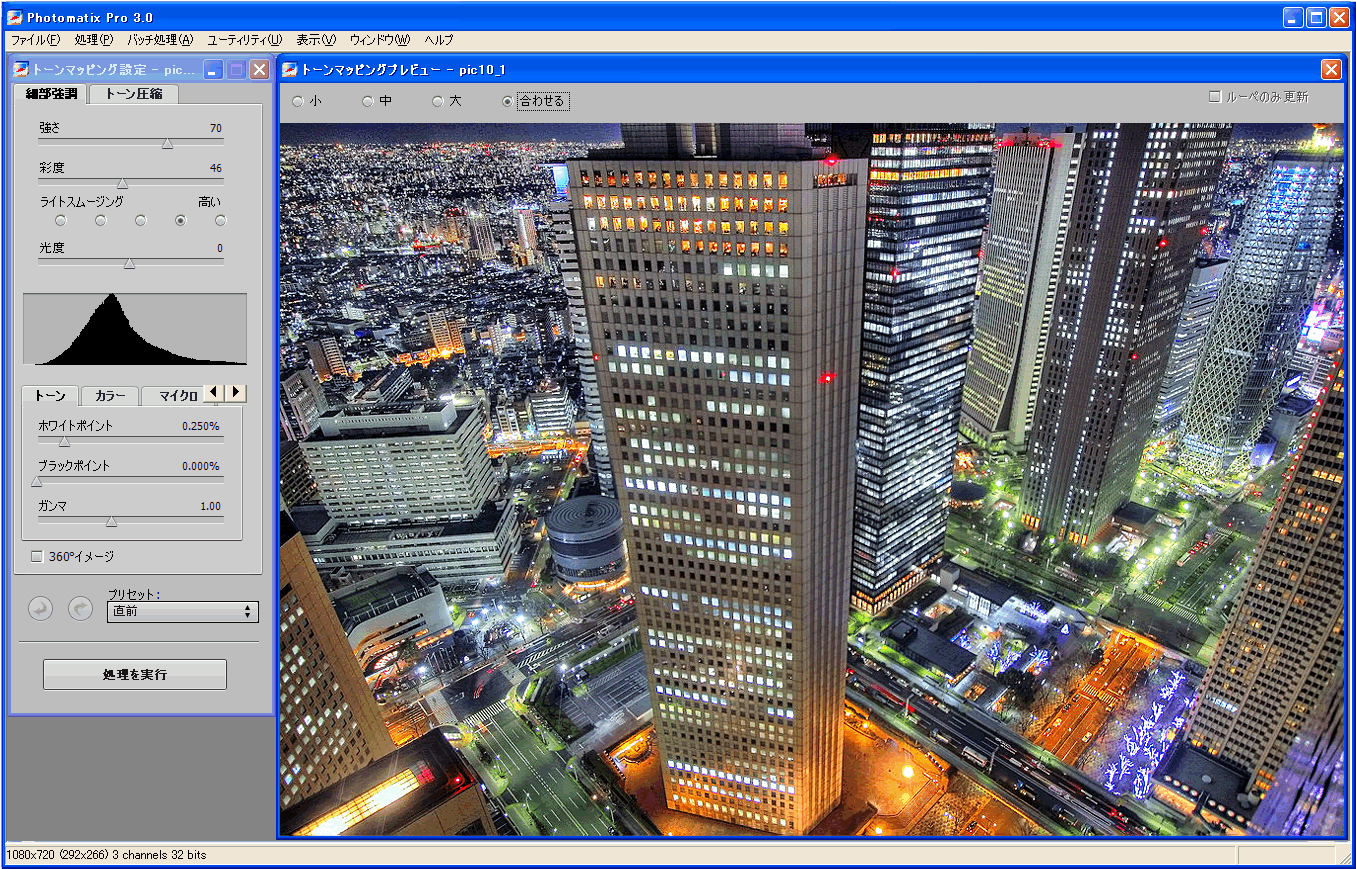Check the ルーペのみ更新 checkbox
Image resolution: width=1356 pixels, height=869 pixels.
pos(1213,95)
